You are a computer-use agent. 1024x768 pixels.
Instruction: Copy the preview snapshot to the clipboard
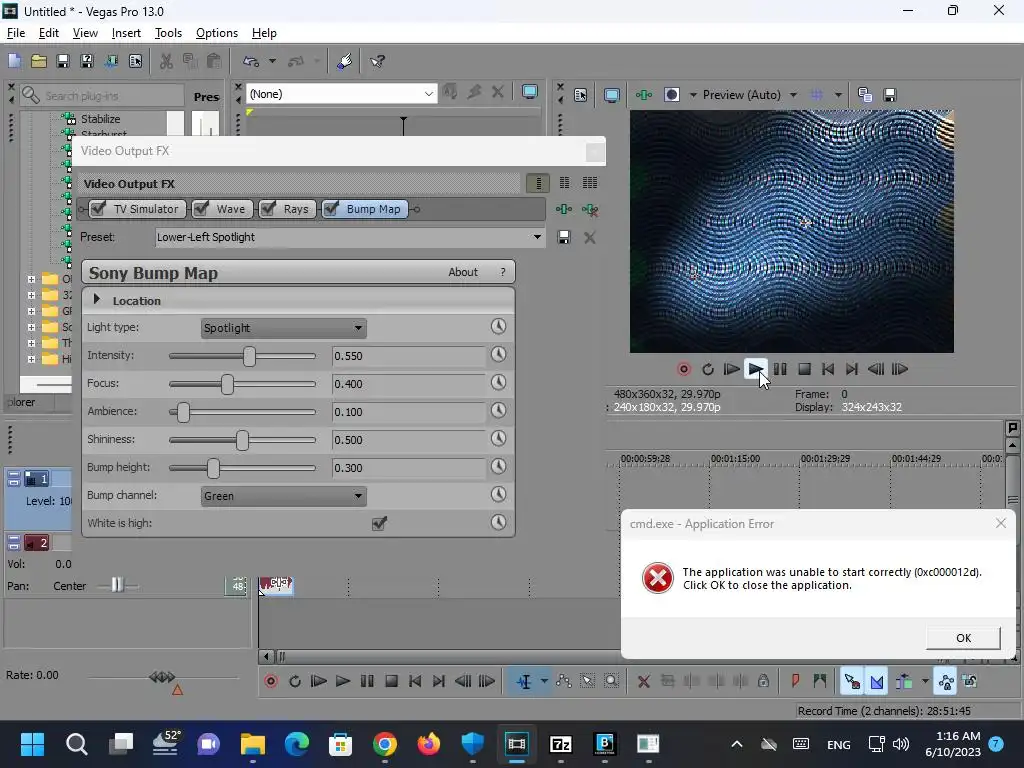(x=865, y=95)
